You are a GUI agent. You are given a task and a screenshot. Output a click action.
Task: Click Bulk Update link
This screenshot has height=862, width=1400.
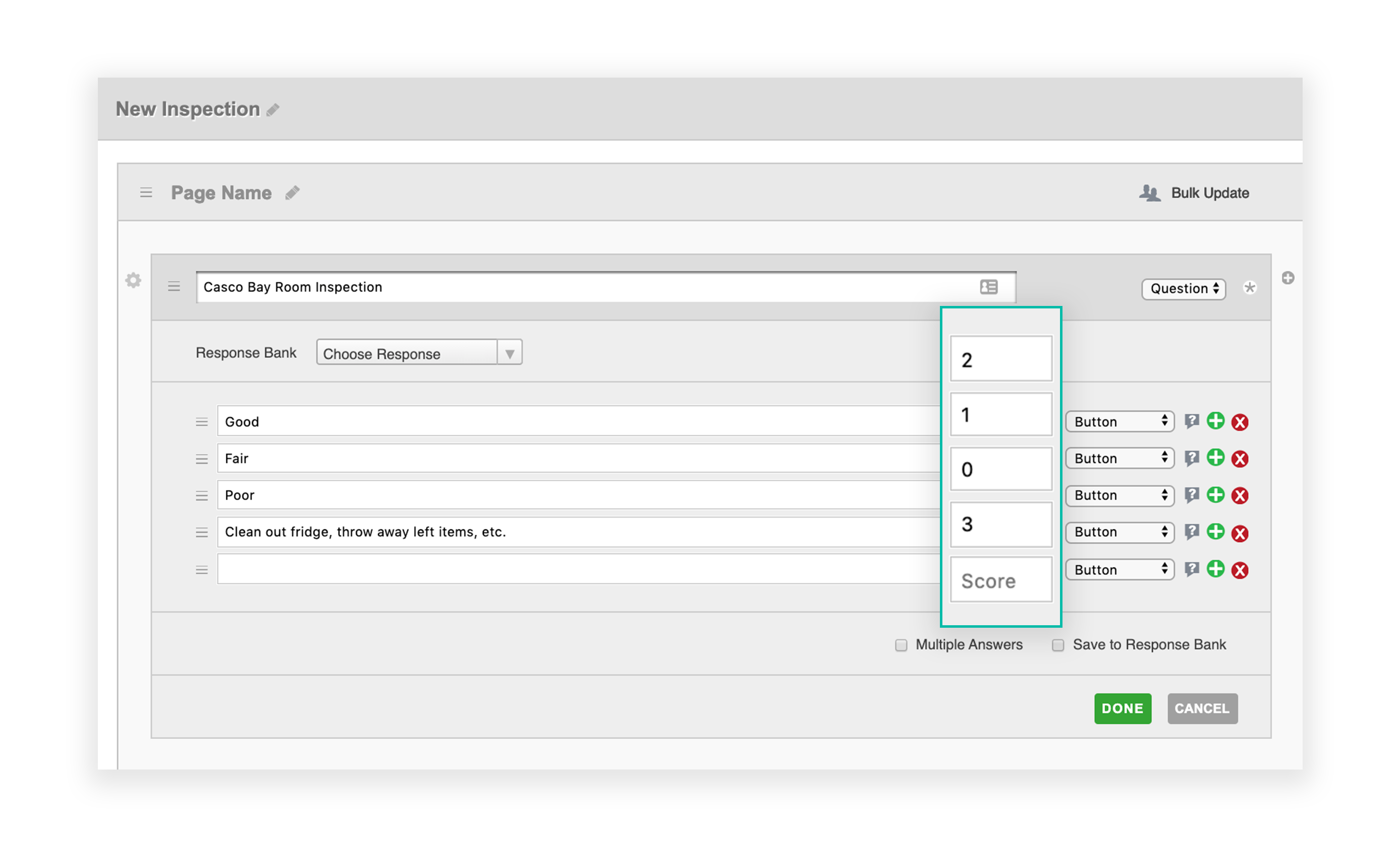(x=1210, y=193)
